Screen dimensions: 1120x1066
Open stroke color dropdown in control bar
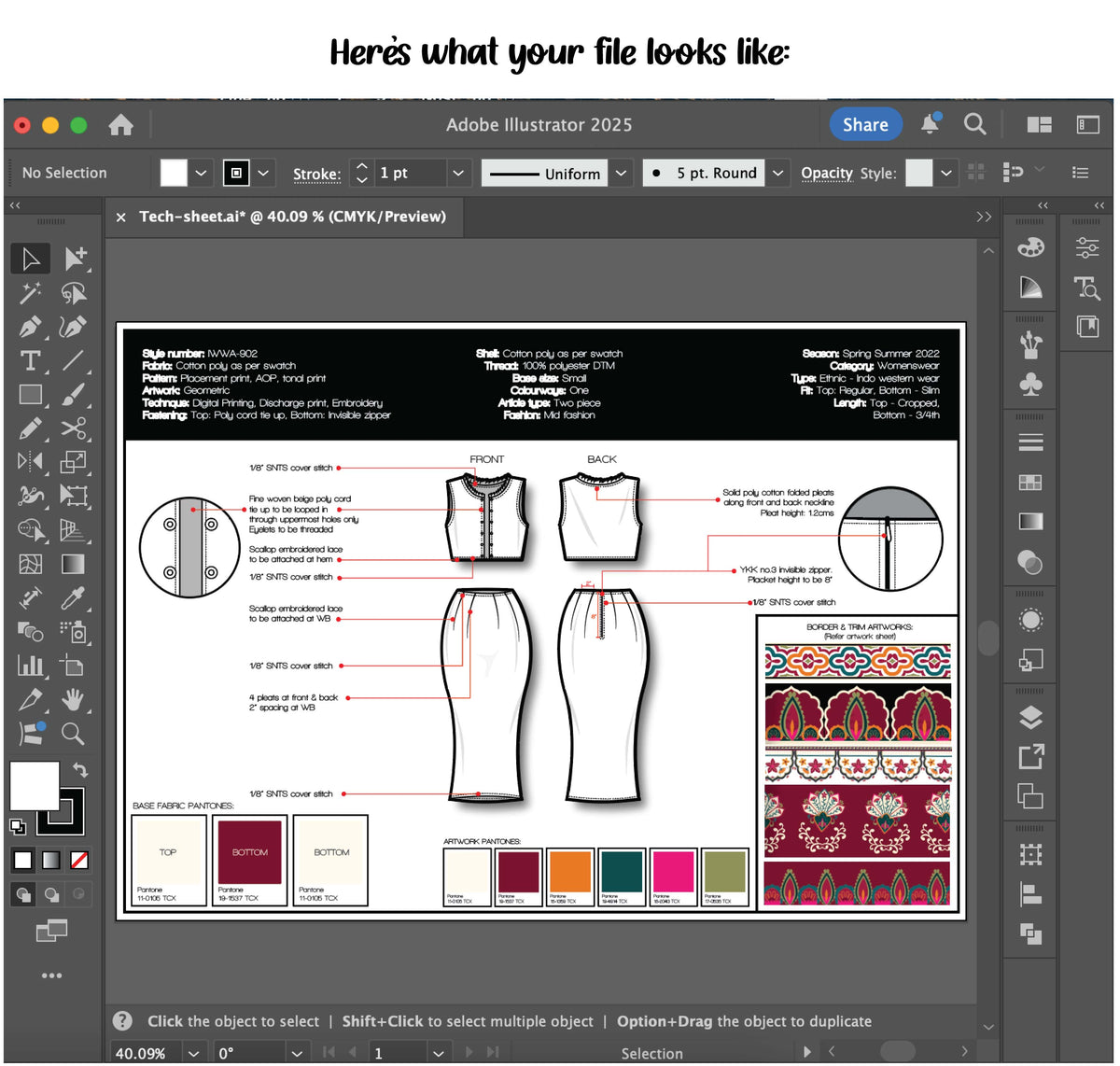pyautogui.click(x=264, y=173)
